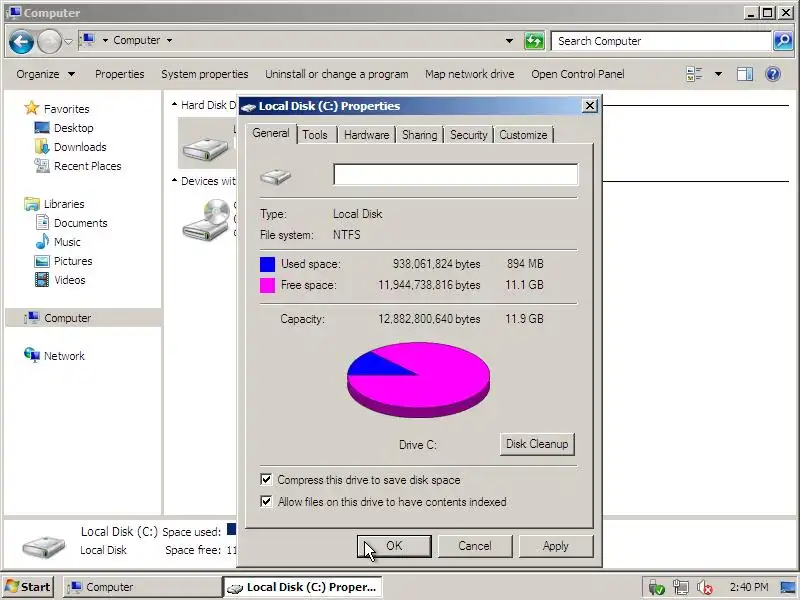800x600 pixels.
Task: Open the Start menu
Action: (28, 587)
